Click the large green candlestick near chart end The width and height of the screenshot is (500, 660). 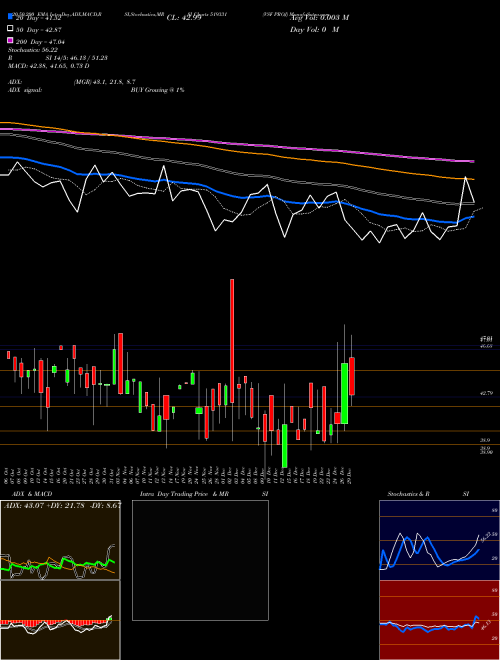344,393
